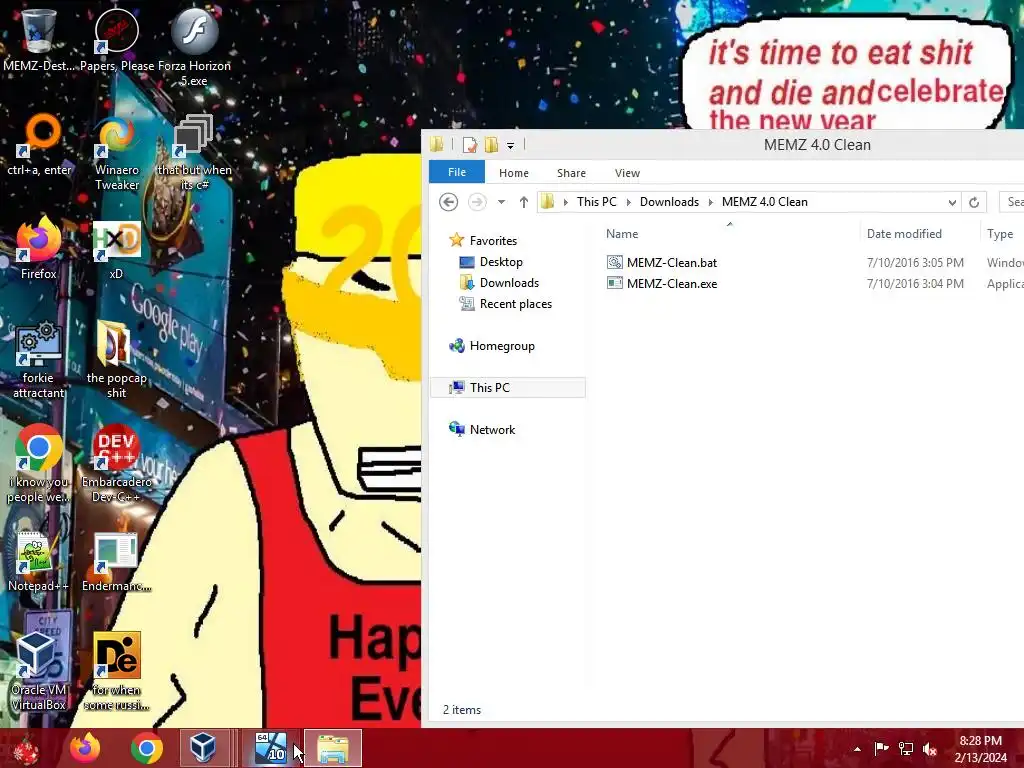Select the MEMZ-Clean.bat file

671,263
